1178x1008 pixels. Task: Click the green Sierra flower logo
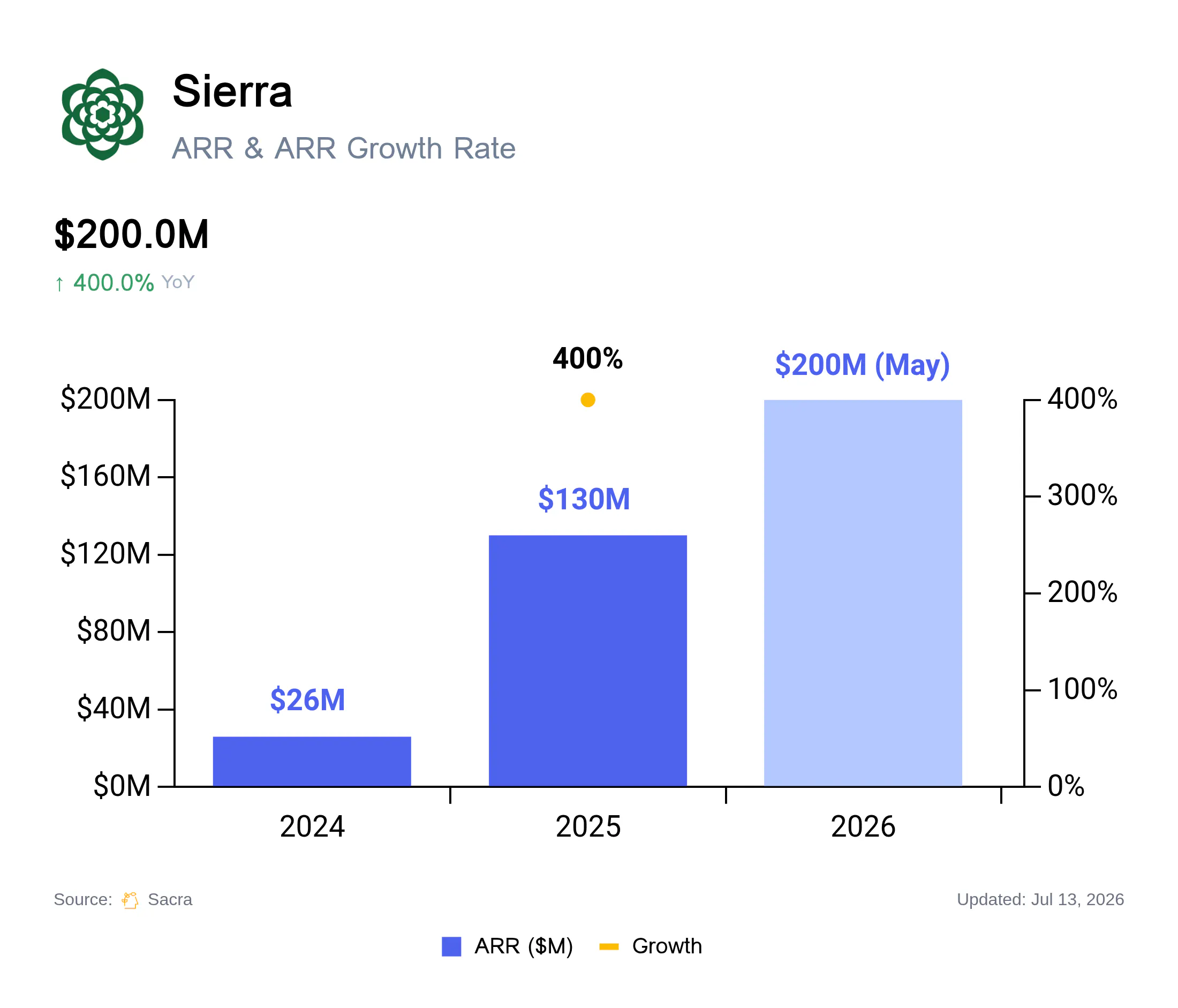(x=102, y=114)
